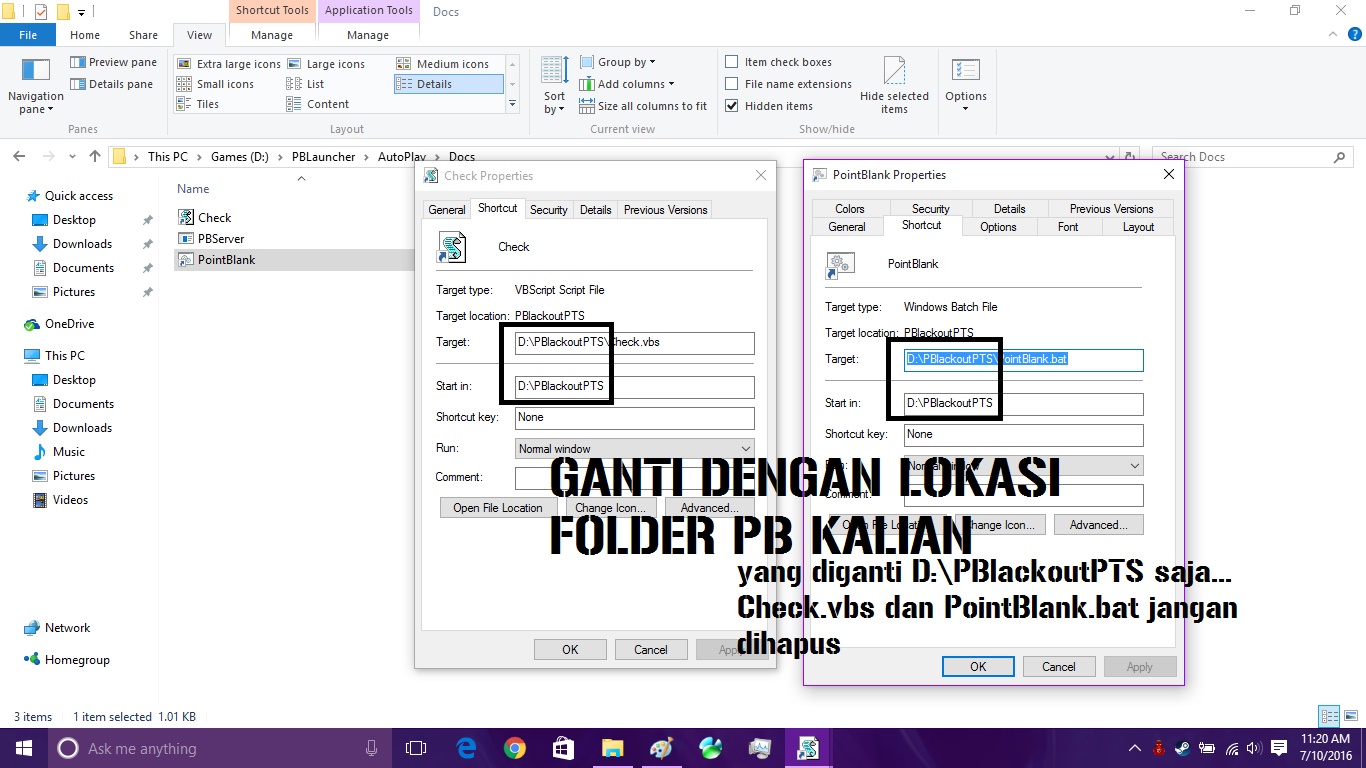Select the Details layout
The height and width of the screenshot is (768, 1366).
pos(448,84)
